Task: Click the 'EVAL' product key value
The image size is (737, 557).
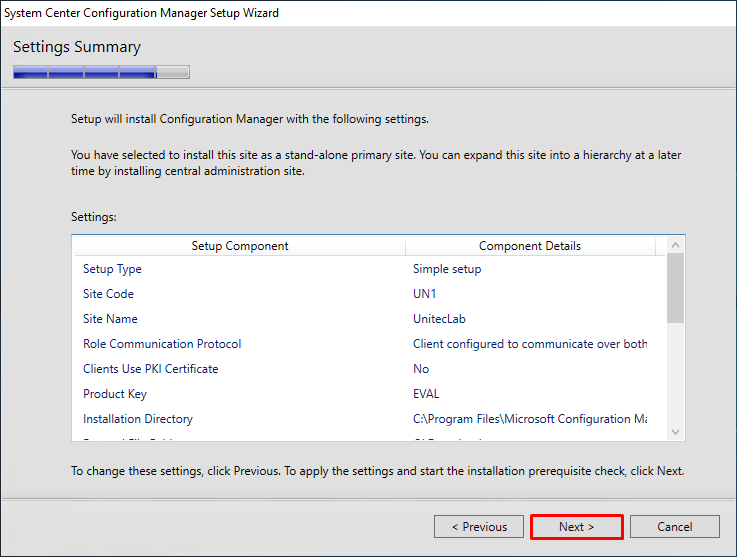Action: click(x=426, y=394)
